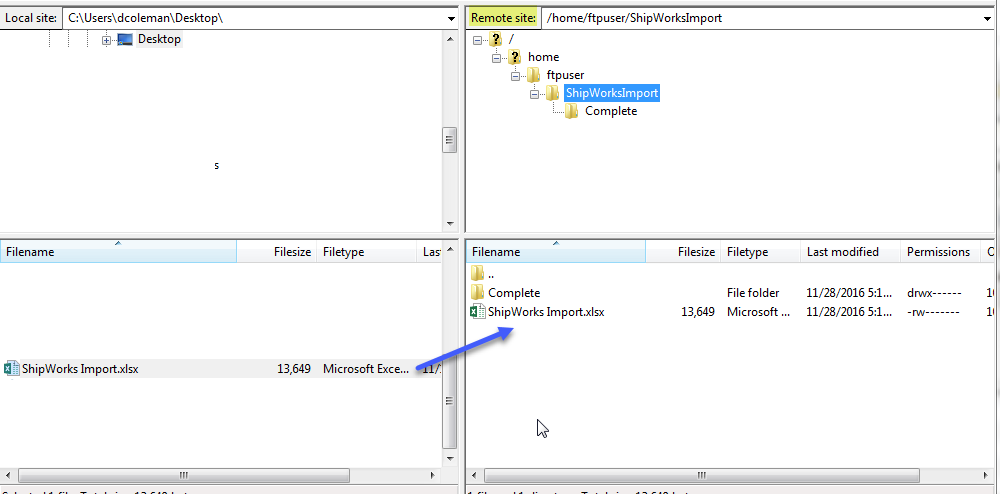Sort remote files by Permissions column

pyautogui.click(x=940, y=252)
